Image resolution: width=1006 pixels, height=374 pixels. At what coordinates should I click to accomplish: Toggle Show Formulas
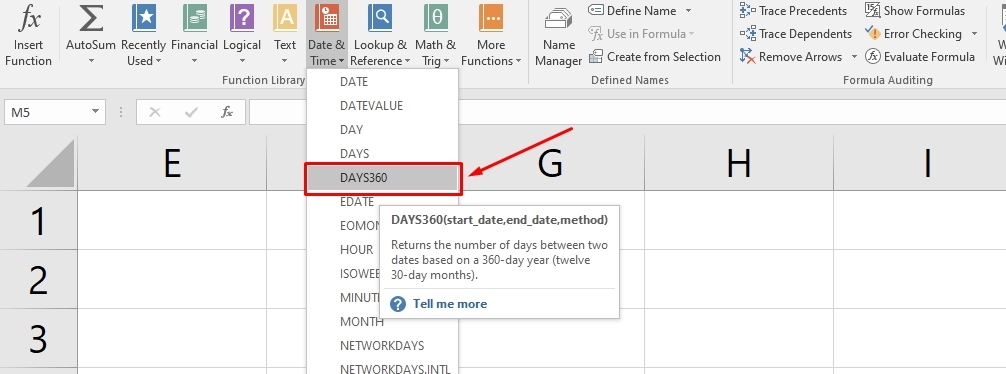pos(915,11)
